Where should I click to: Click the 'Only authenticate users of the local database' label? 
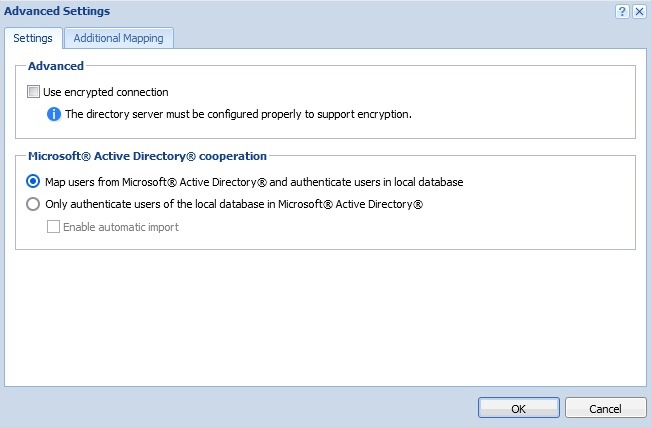pos(235,204)
